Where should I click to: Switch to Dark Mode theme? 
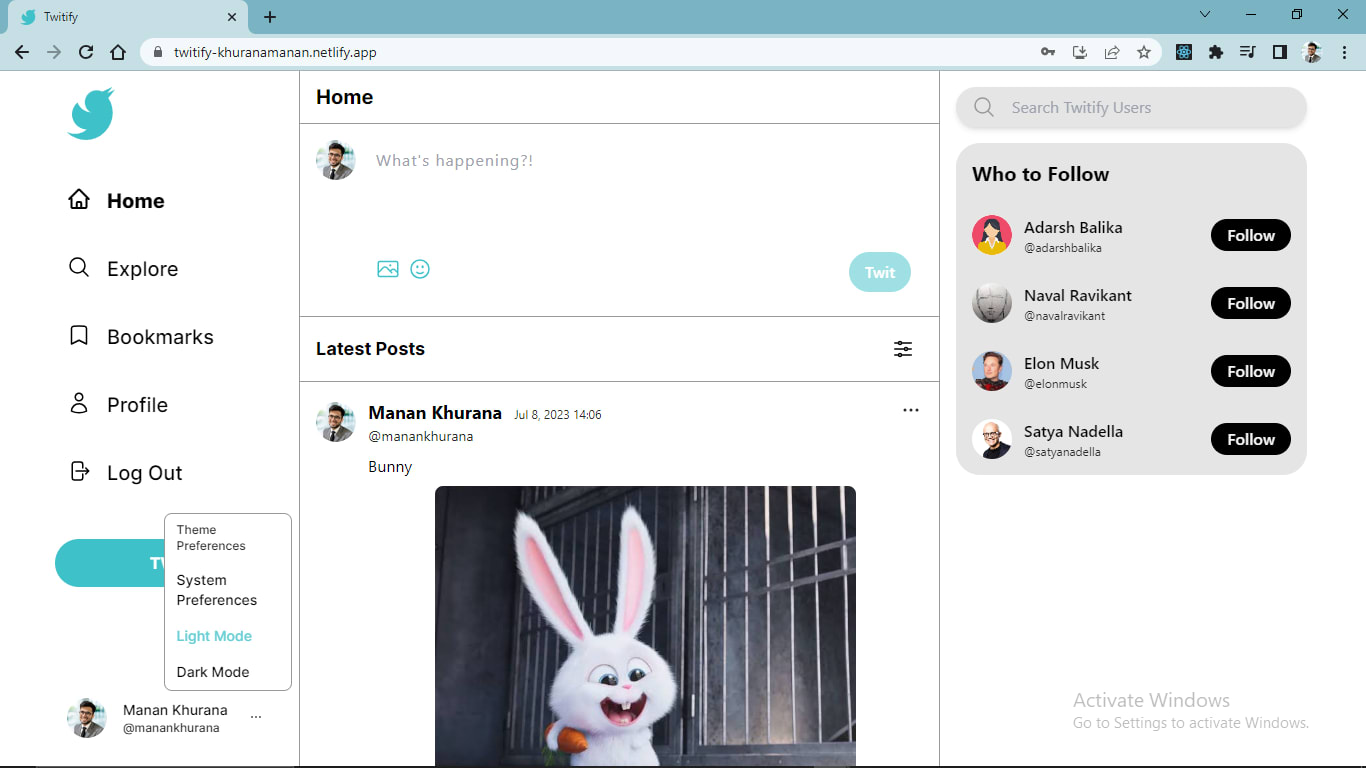[x=213, y=672]
